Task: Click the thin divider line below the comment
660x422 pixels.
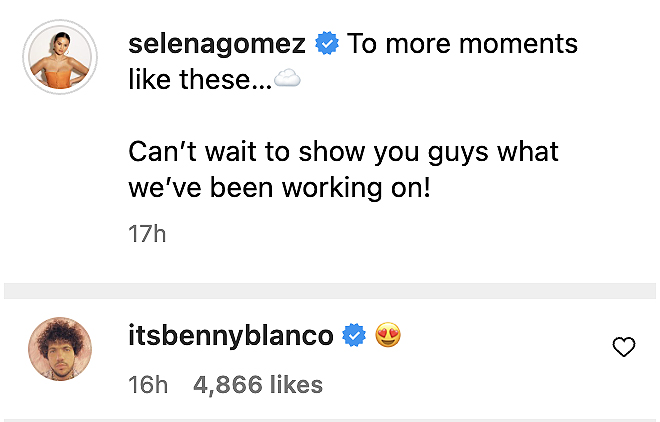Action: coord(330,418)
